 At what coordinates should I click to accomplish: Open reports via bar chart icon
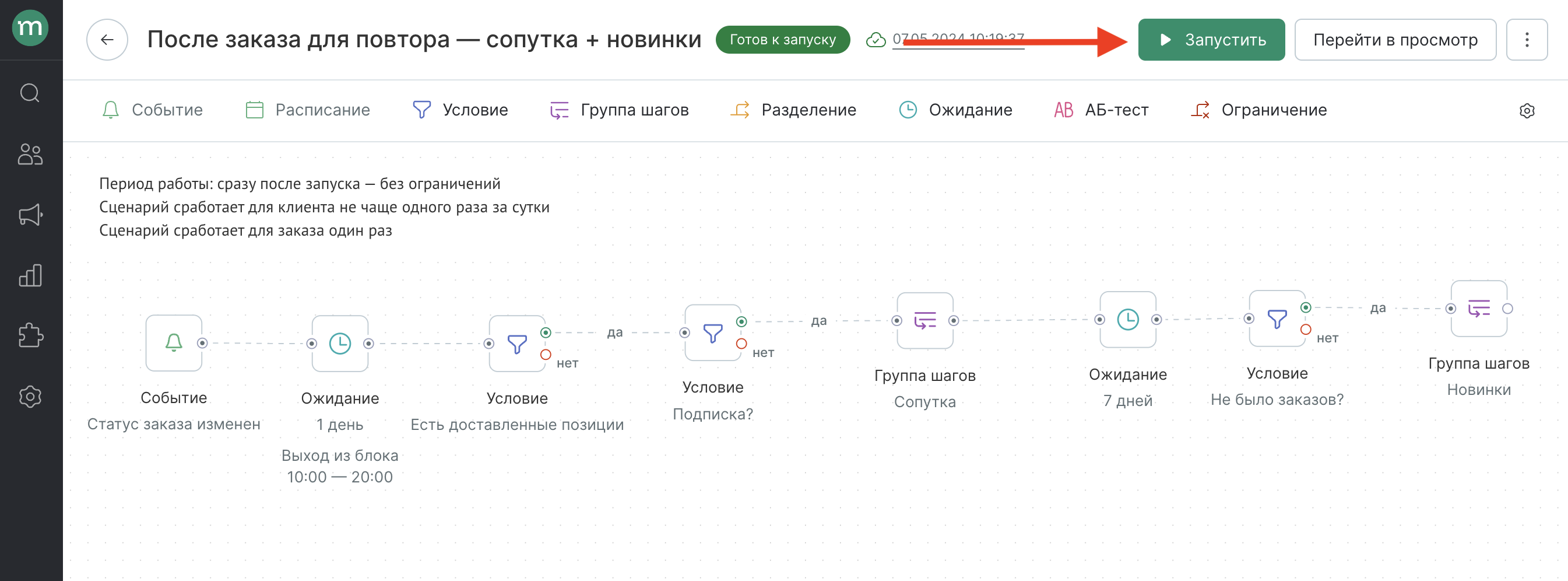tap(30, 275)
